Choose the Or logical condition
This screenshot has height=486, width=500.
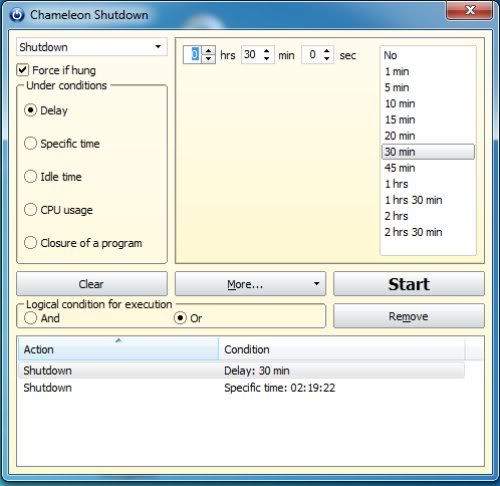coord(180,318)
